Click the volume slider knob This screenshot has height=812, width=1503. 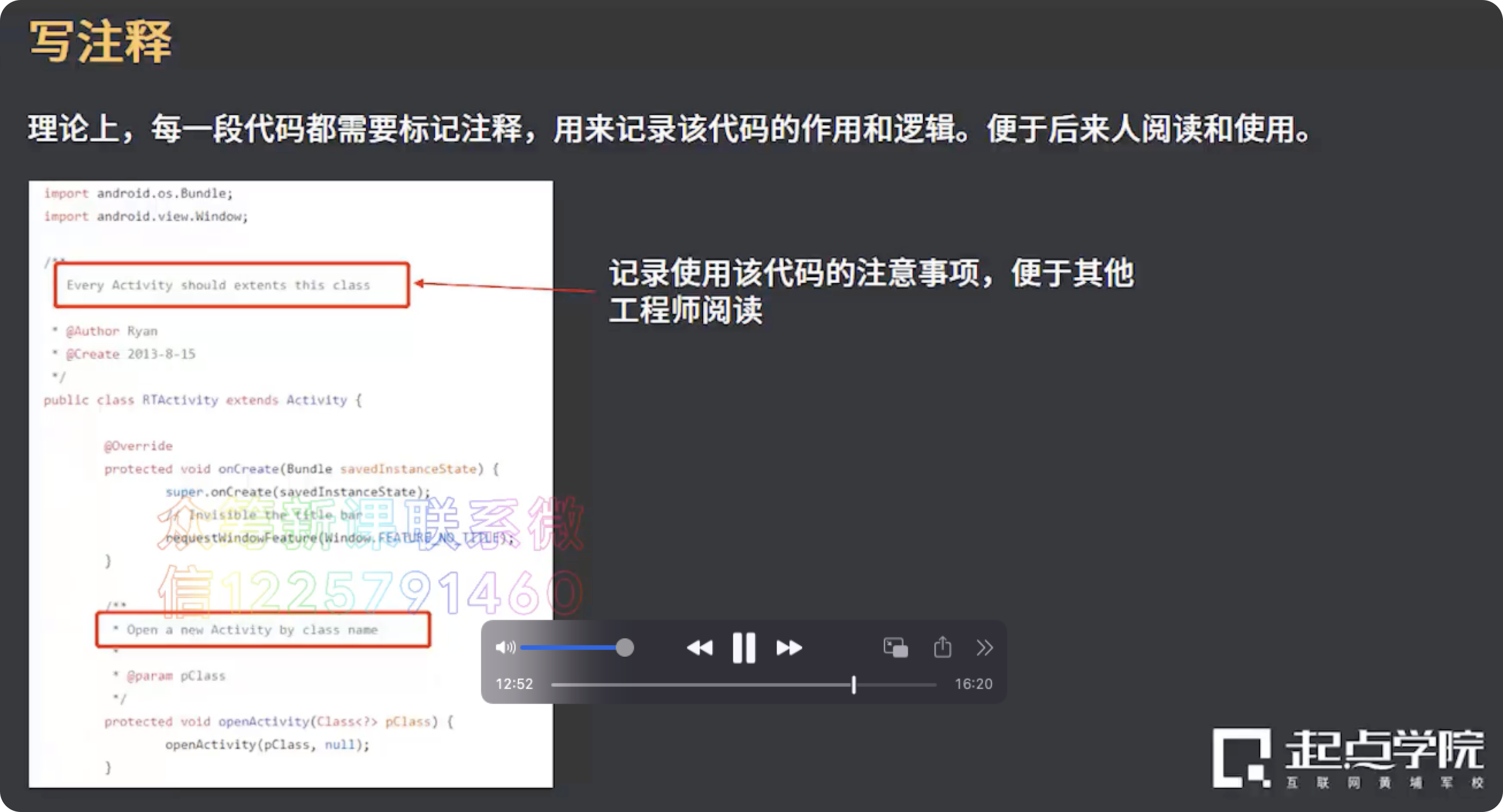click(624, 648)
